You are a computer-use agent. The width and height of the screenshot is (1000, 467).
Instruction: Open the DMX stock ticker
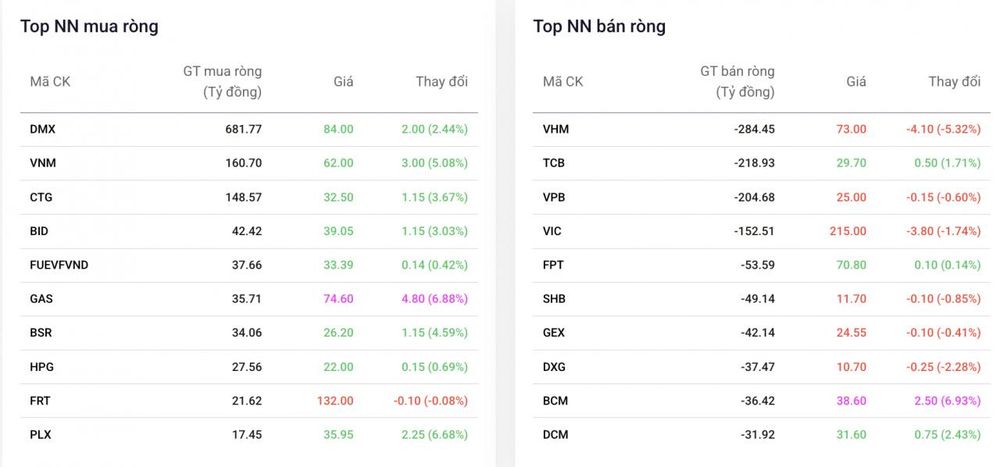tap(43, 129)
